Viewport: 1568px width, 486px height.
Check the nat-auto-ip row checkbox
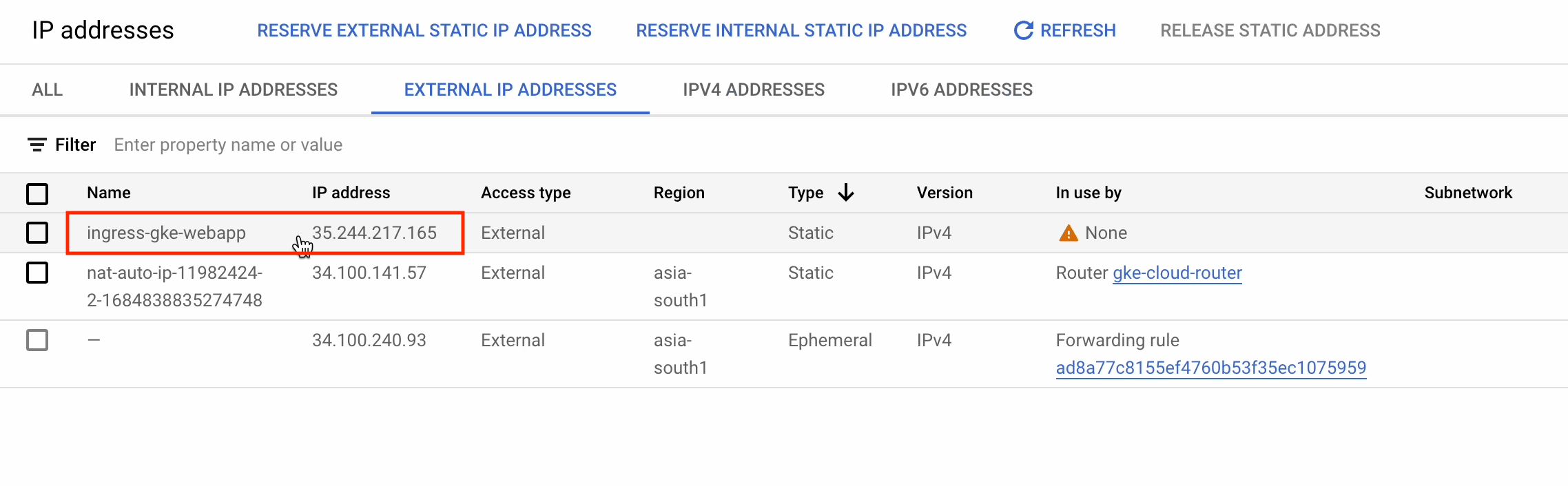click(x=37, y=273)
